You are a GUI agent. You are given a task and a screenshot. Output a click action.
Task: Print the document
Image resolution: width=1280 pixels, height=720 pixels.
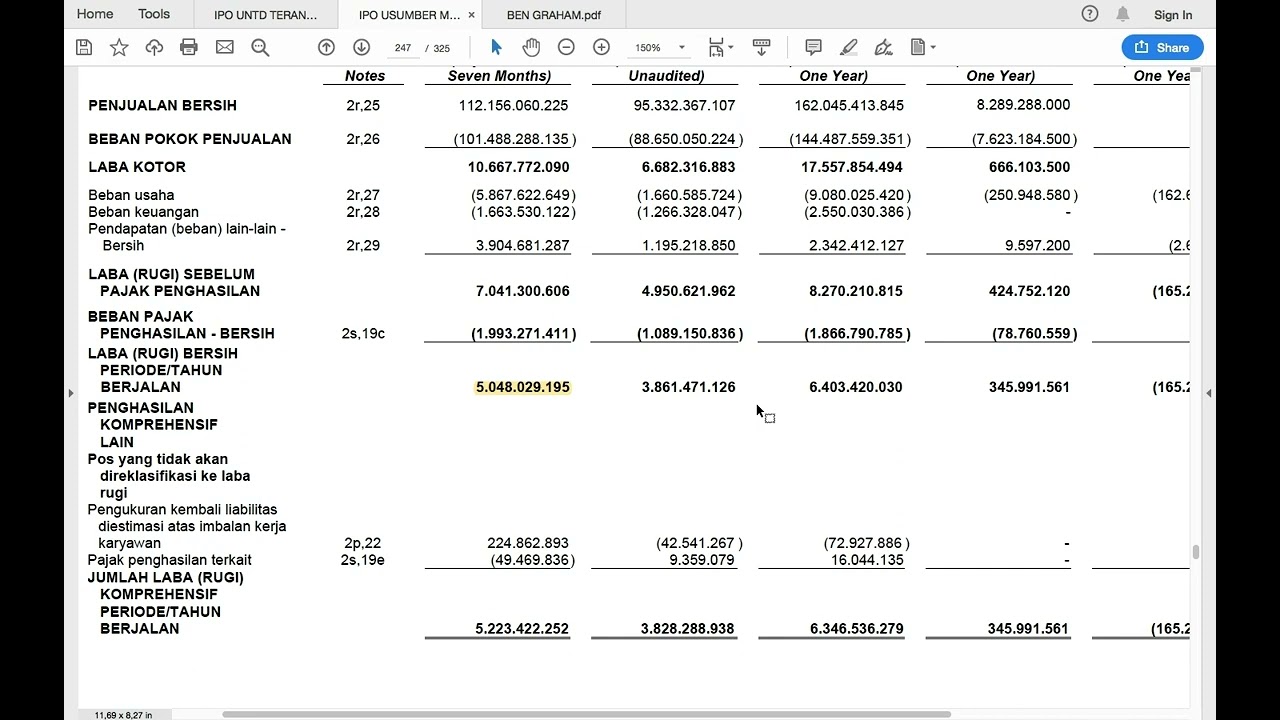(189, 47)
